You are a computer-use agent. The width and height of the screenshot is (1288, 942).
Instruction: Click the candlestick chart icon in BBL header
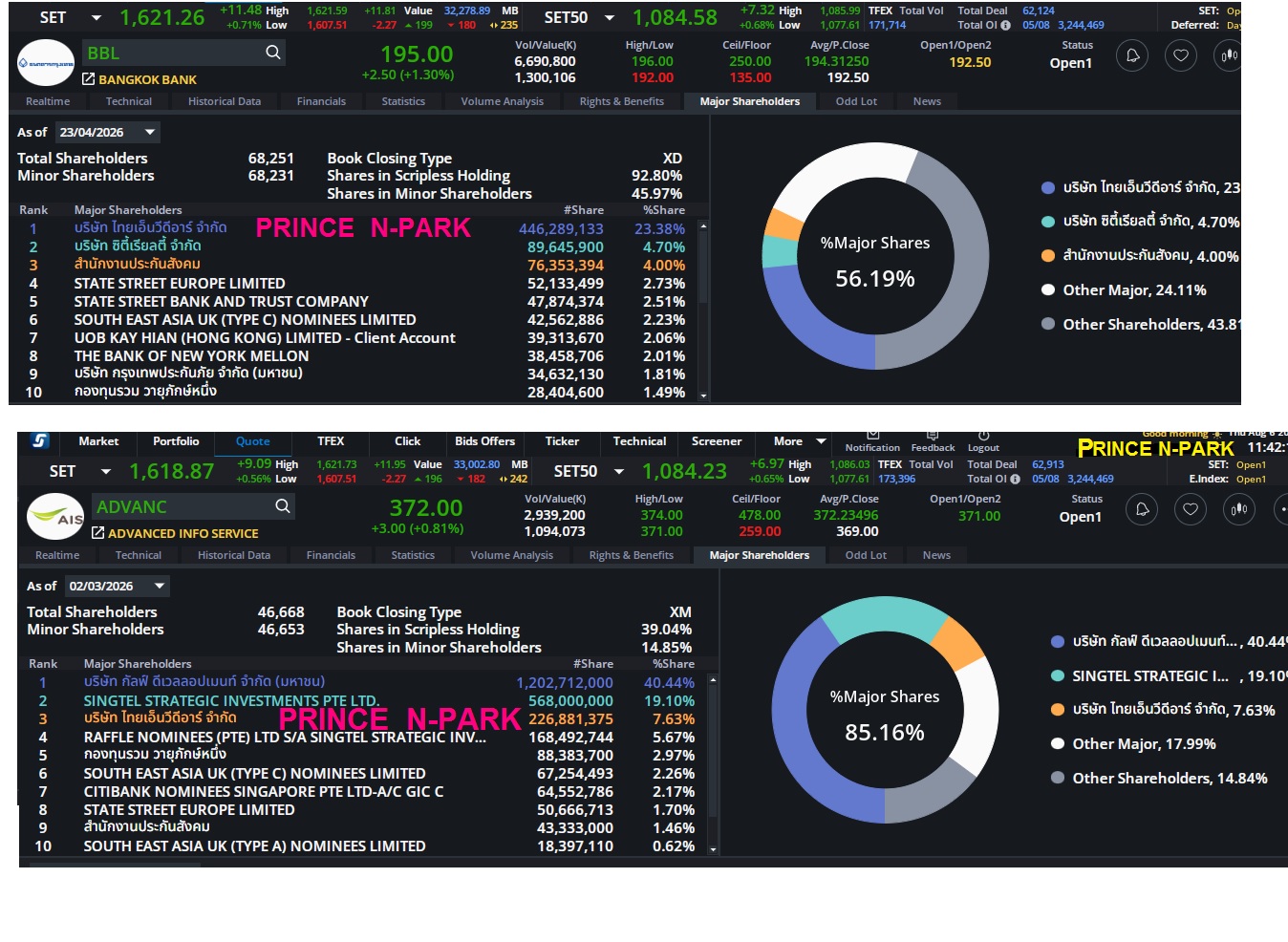(x=1229, y=55)
